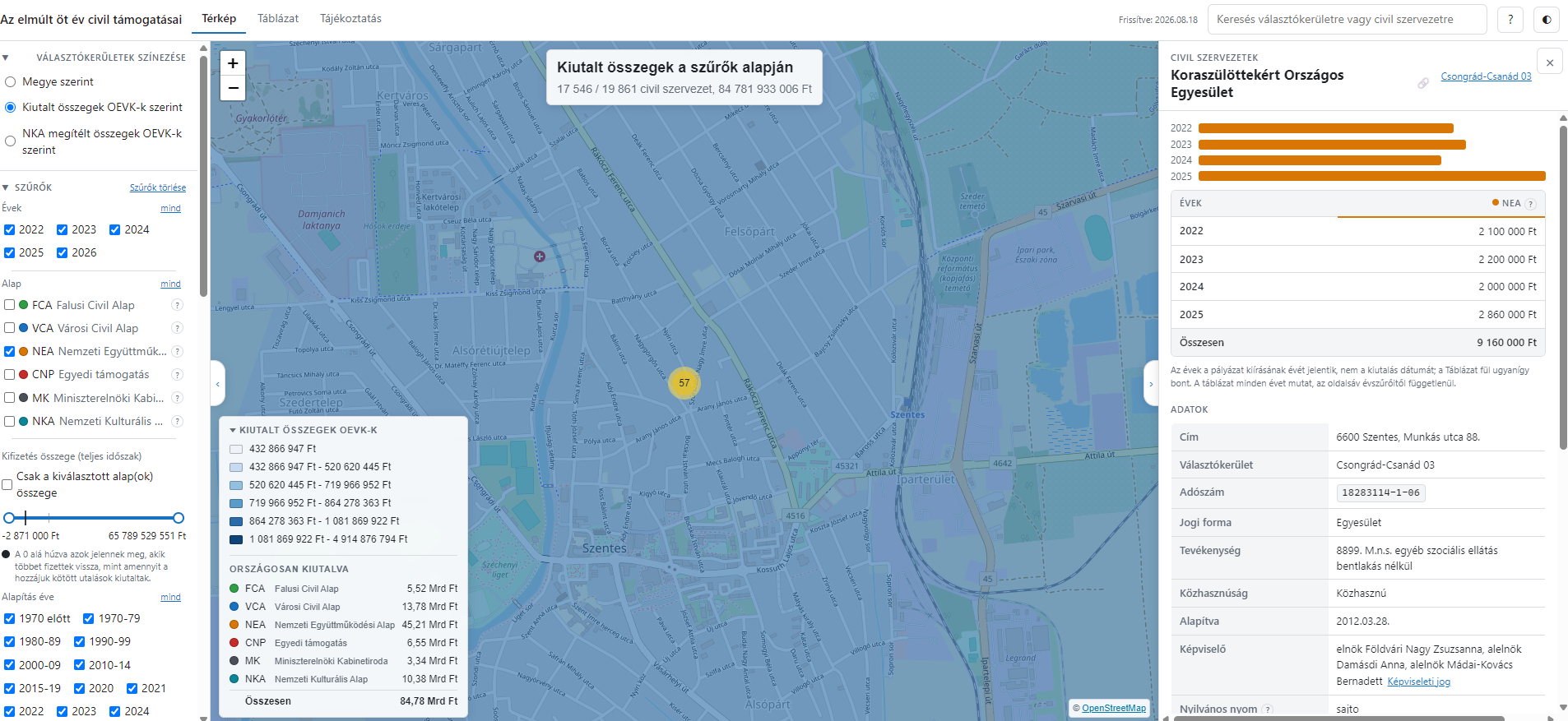Click lightest legend swatch 432 866 947 Ft
This screenshot has height=721, width=1568.
(x=236, y=449)
